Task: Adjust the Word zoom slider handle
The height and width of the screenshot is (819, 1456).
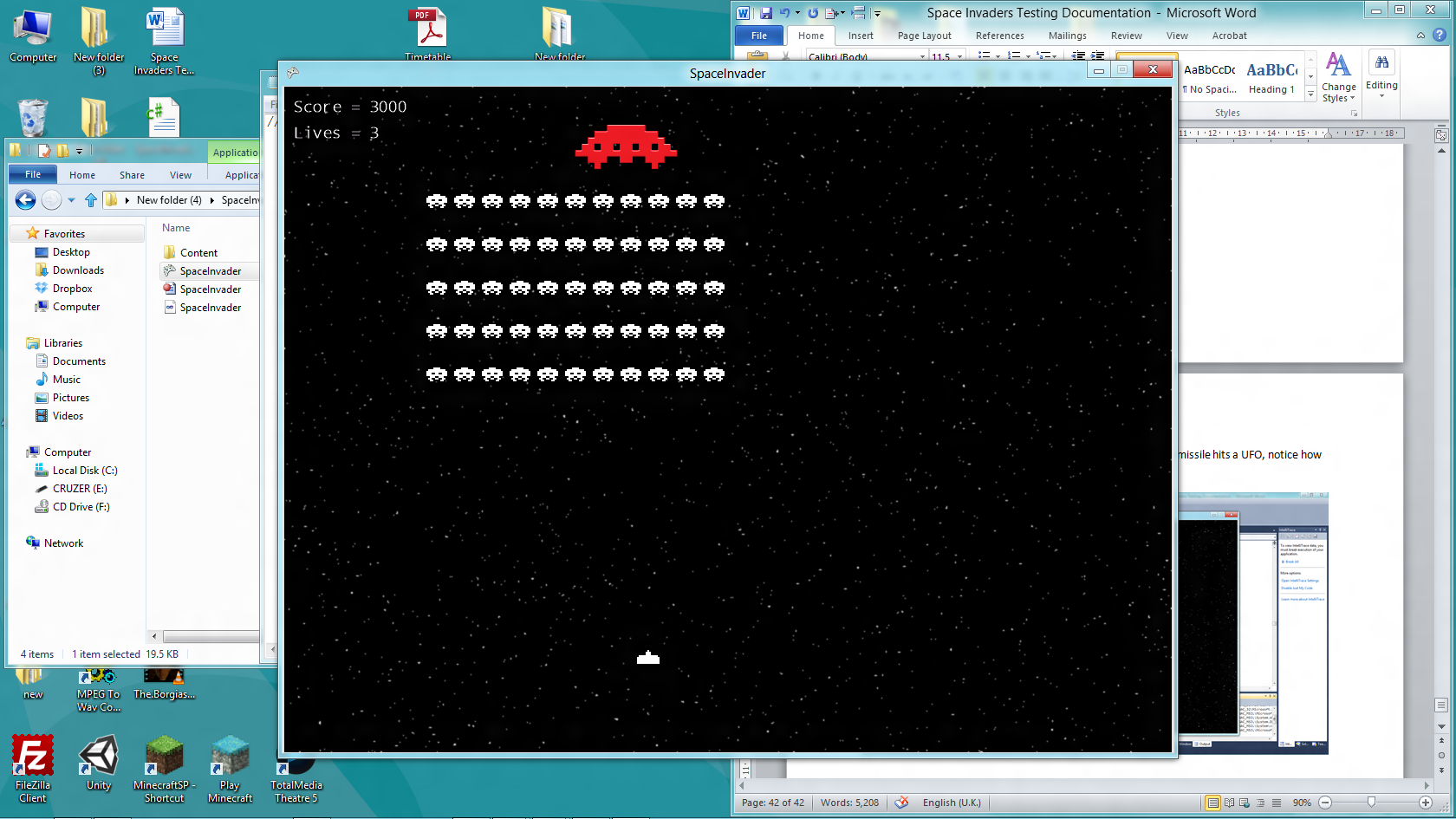Action: (x=1371, y=803)
